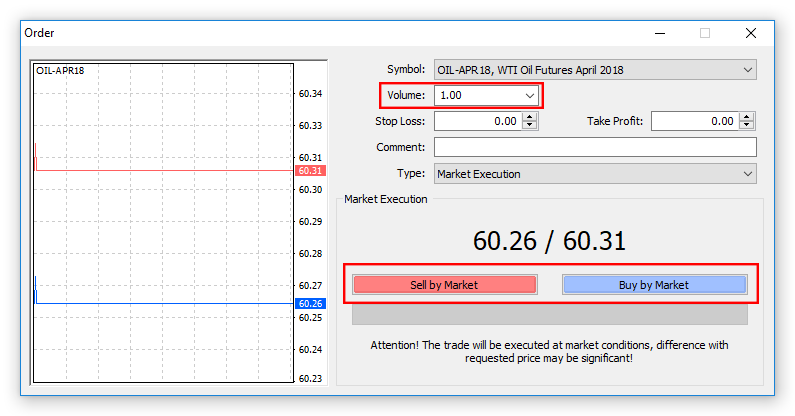Image resolution: width=795 pixels, height=416 pixels.
Task: Click the blue 60.26 bid price tag
Action: (310, 303)
